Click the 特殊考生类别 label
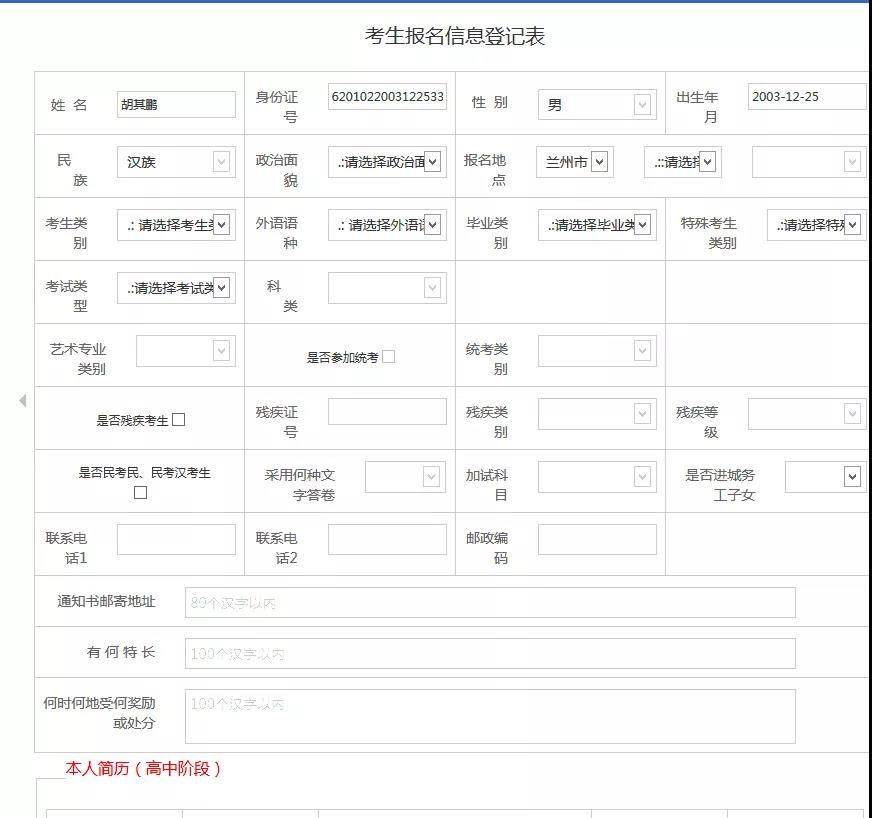This screenshot has height=818, width=872. [x=709, y=233]
